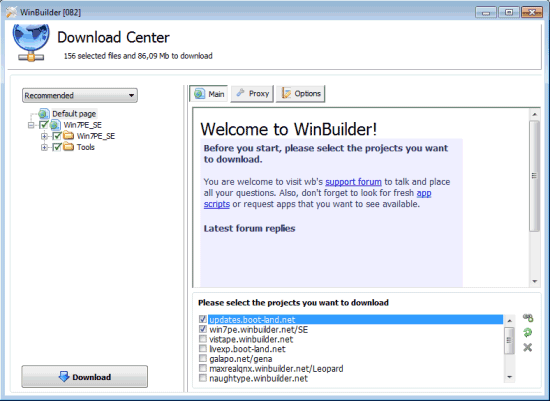Follow the support forum link
This screenshot has height=401, width=550.
tap(353, 182)
